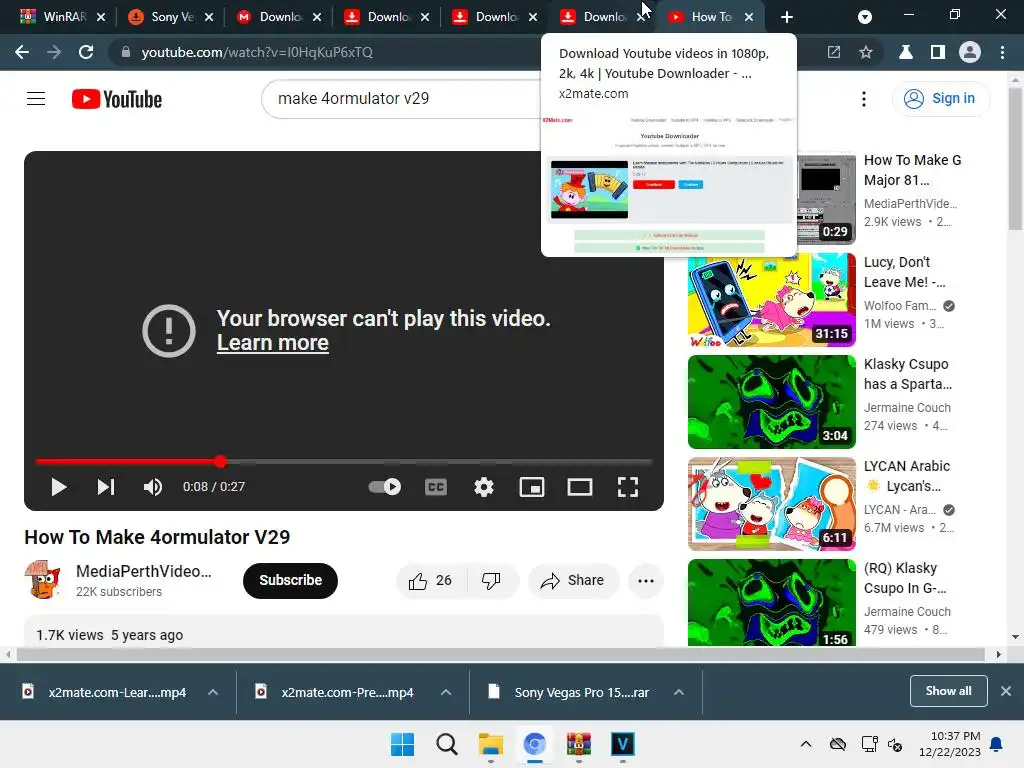This screenshot has width=1024, height=768.
Task: Open File Explorer from the taskbar
Action: tap(490, 744)
